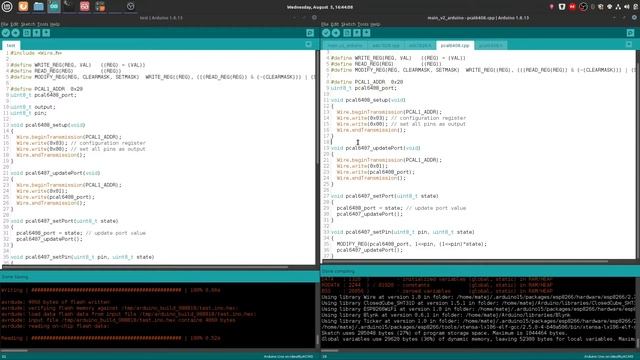This screenshot has height=360, width=640.
Task: Open the system application menu
Action: click(x=7, y=6)
